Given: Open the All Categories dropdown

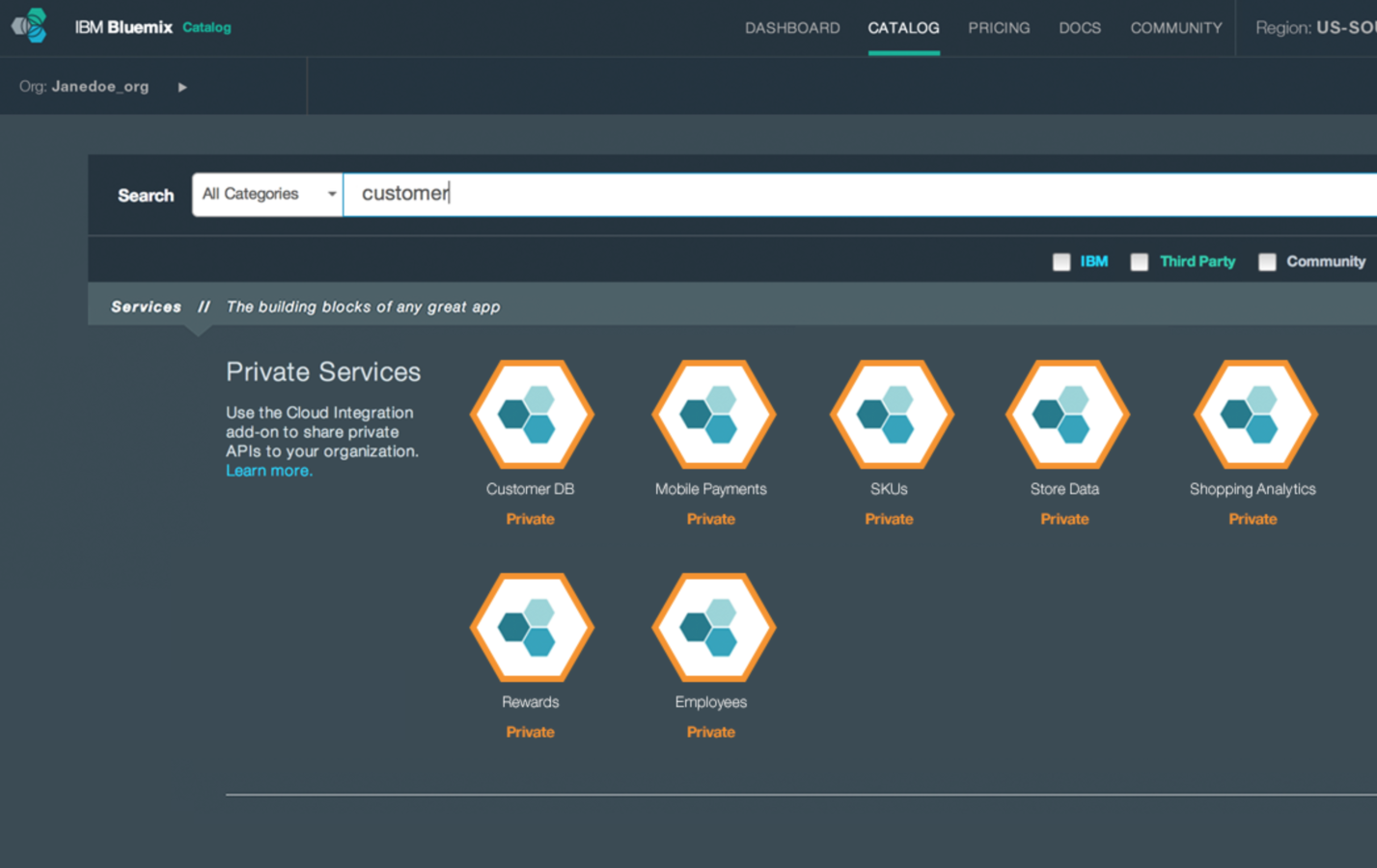Looking at the screenshot, I should click(x=267, y=195).
